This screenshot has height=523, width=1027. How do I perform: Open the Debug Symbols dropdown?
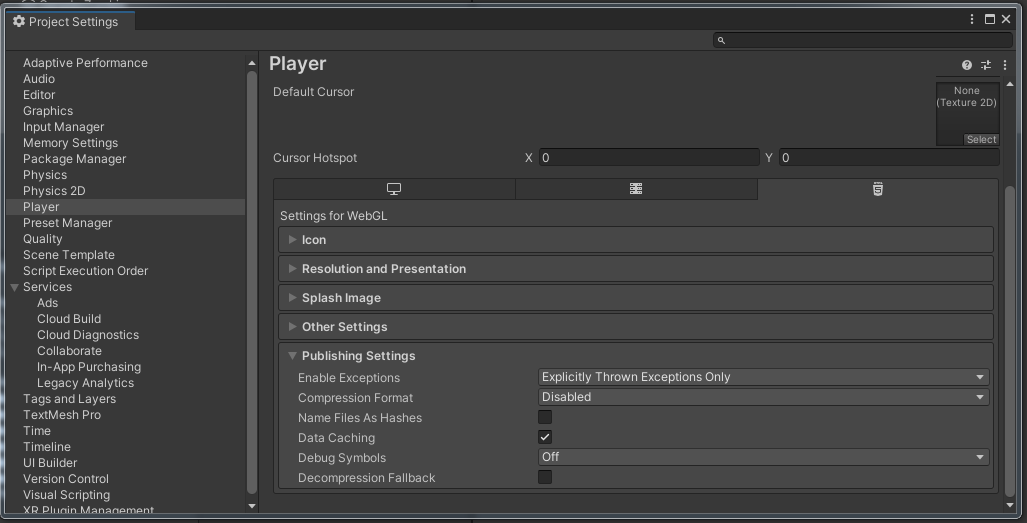tap(763, 457)
